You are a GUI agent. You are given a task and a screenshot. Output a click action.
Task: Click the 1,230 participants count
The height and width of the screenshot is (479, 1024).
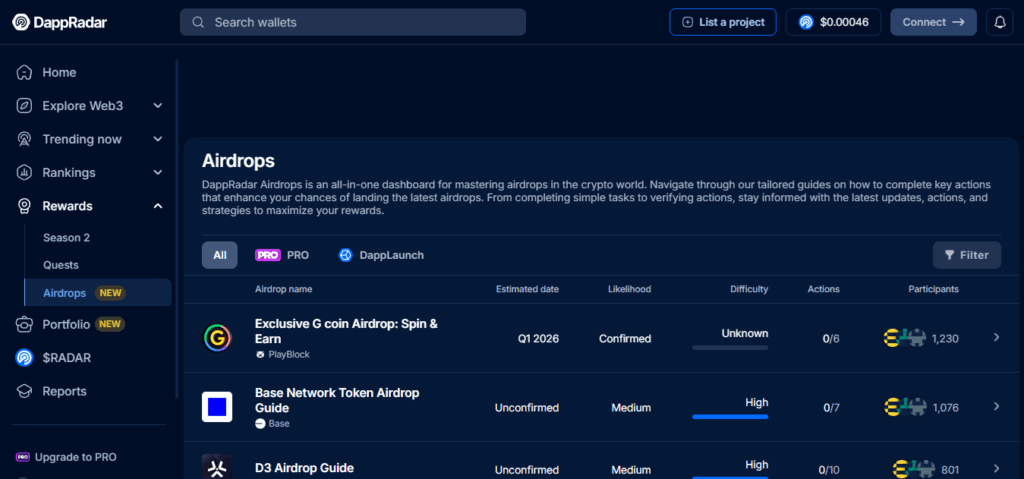pos(945,339)
